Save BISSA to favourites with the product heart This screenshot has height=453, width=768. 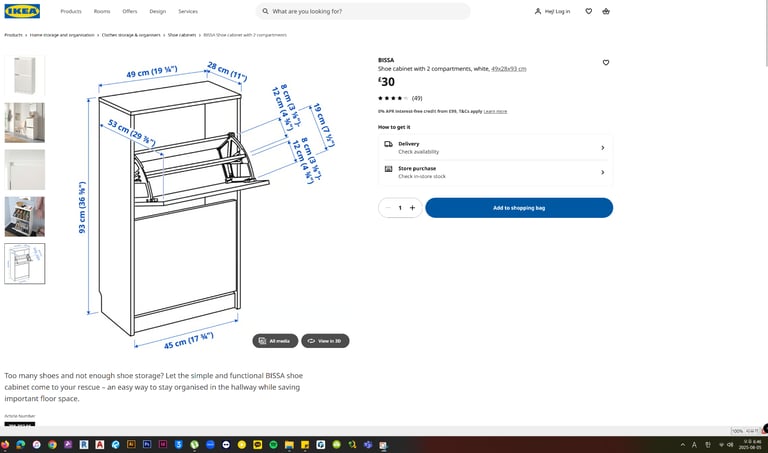(x=606, y=63)
